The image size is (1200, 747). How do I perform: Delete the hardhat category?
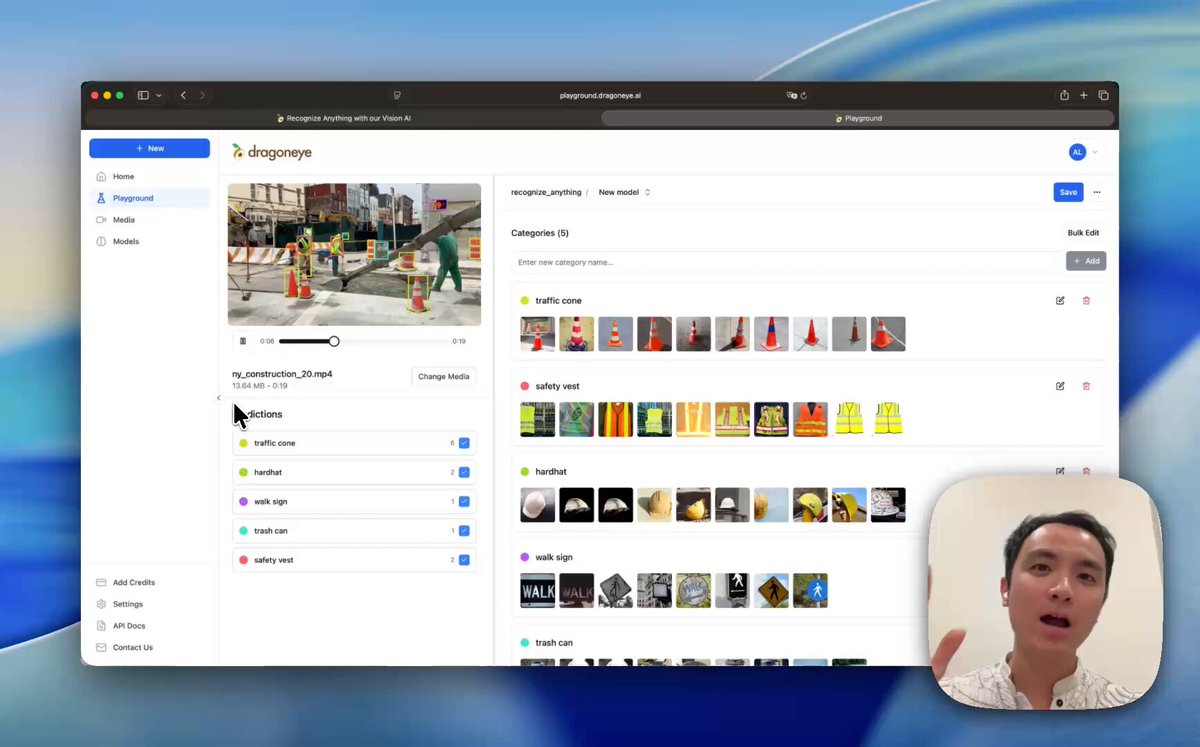coord(1086,471)
